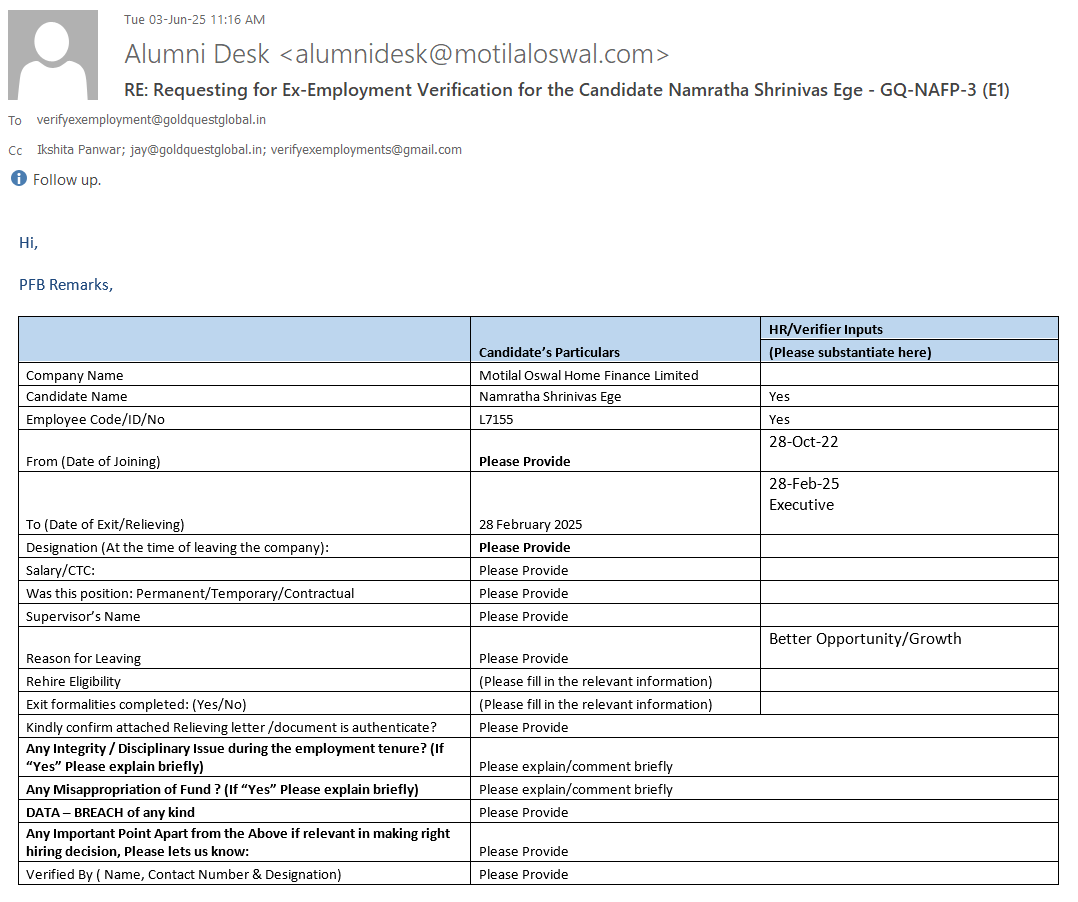Click the email subject line
The width and height of the screenshot is (1078, 902).
(566, 90)
